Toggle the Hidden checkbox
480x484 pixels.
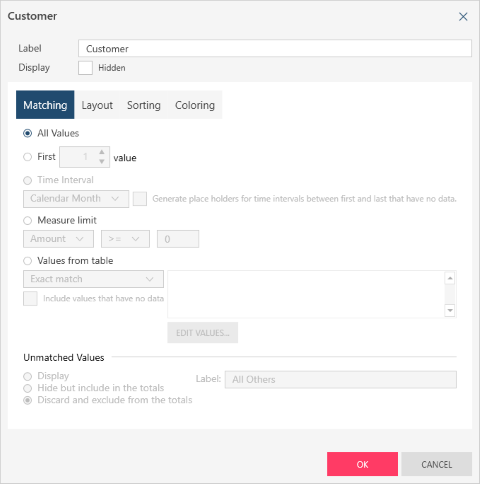85,68
